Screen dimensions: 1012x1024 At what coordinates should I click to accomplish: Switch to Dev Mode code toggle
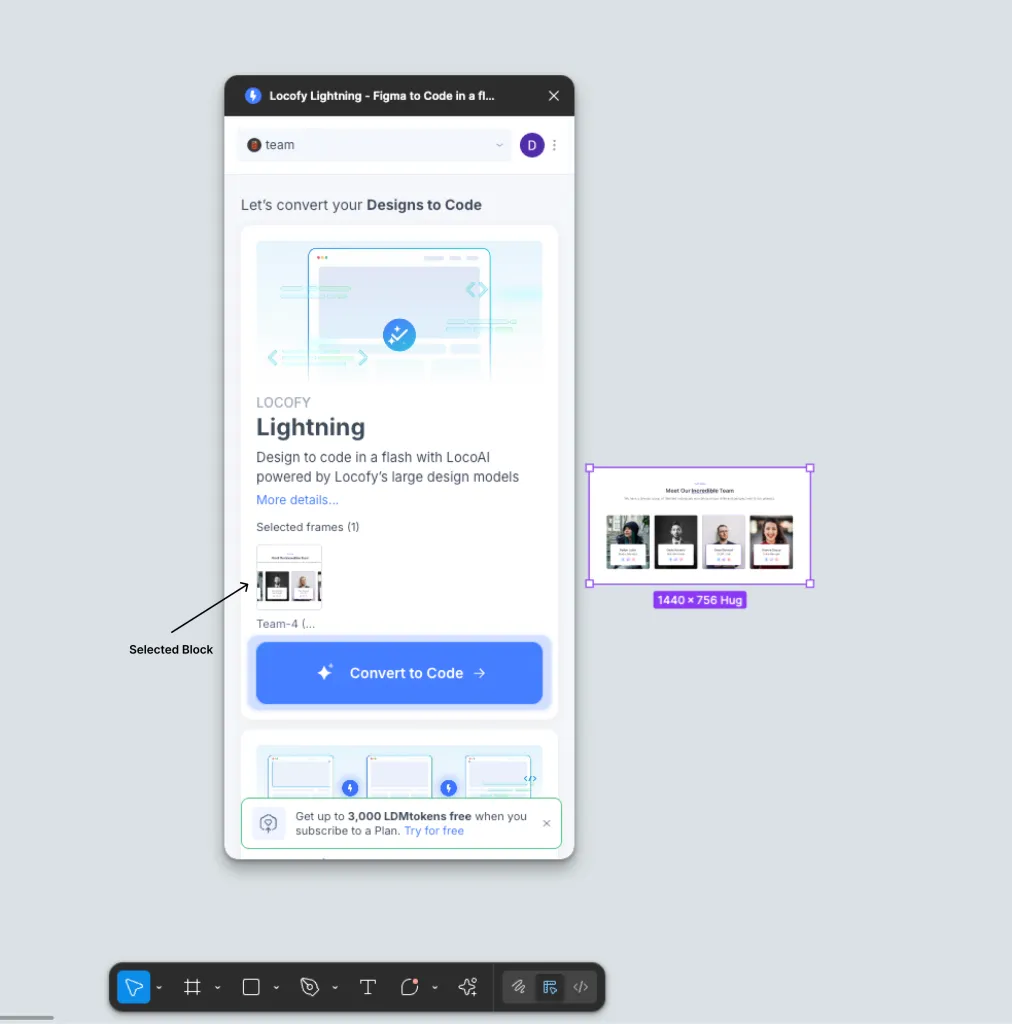coord(580,987)
